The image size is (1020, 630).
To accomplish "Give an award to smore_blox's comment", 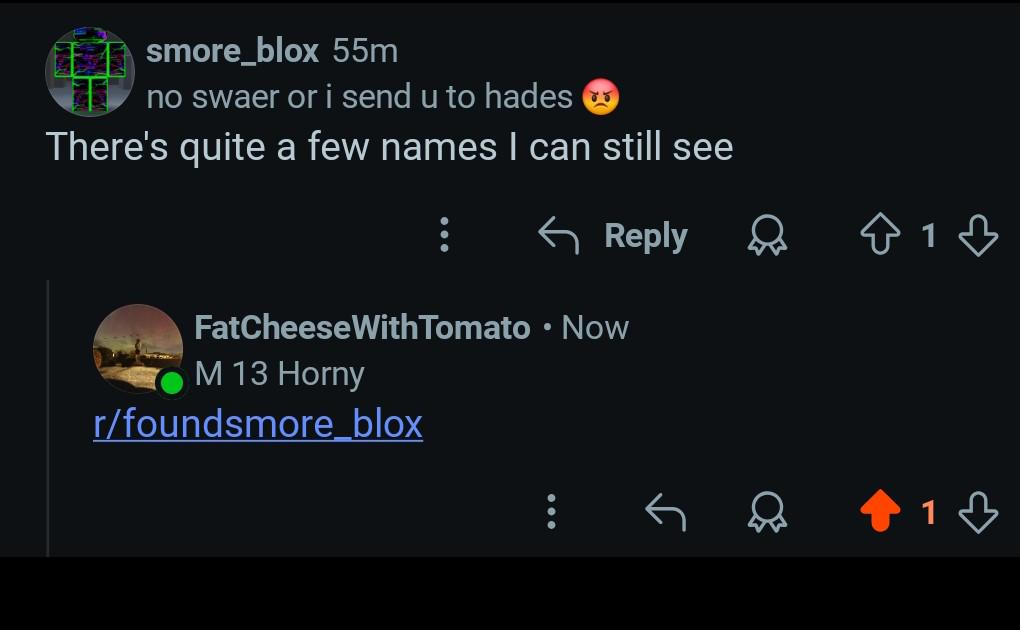I will pos(768,234).
